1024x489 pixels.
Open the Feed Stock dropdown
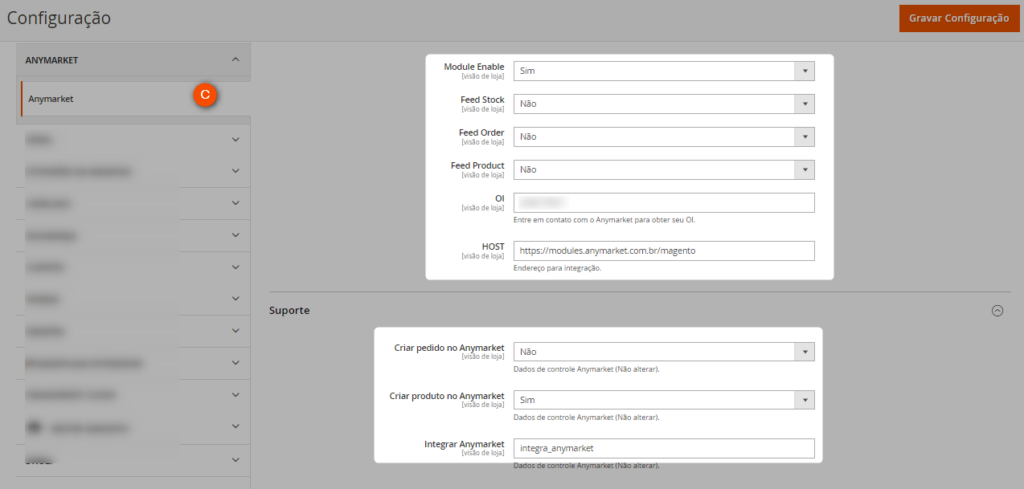pyautogui.click(x=664, y=103)
